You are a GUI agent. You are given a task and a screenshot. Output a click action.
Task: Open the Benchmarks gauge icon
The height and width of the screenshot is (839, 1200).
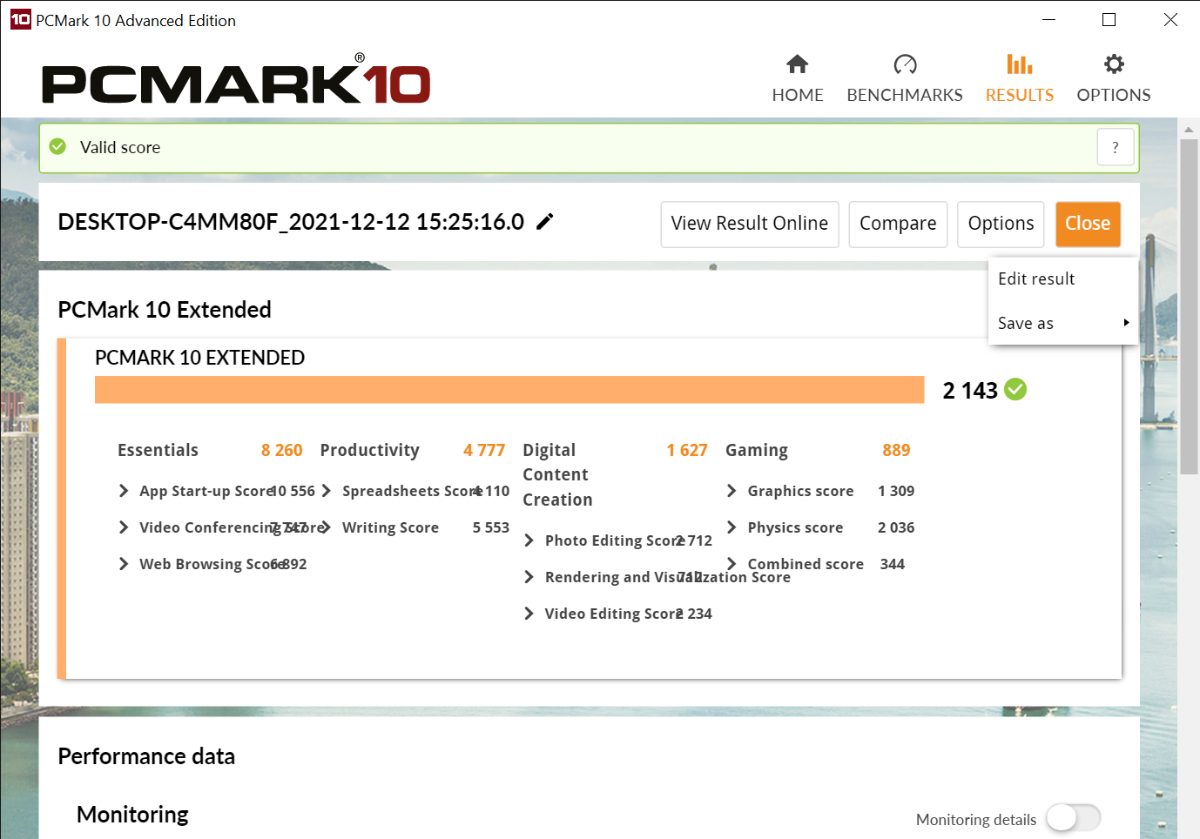904,65
